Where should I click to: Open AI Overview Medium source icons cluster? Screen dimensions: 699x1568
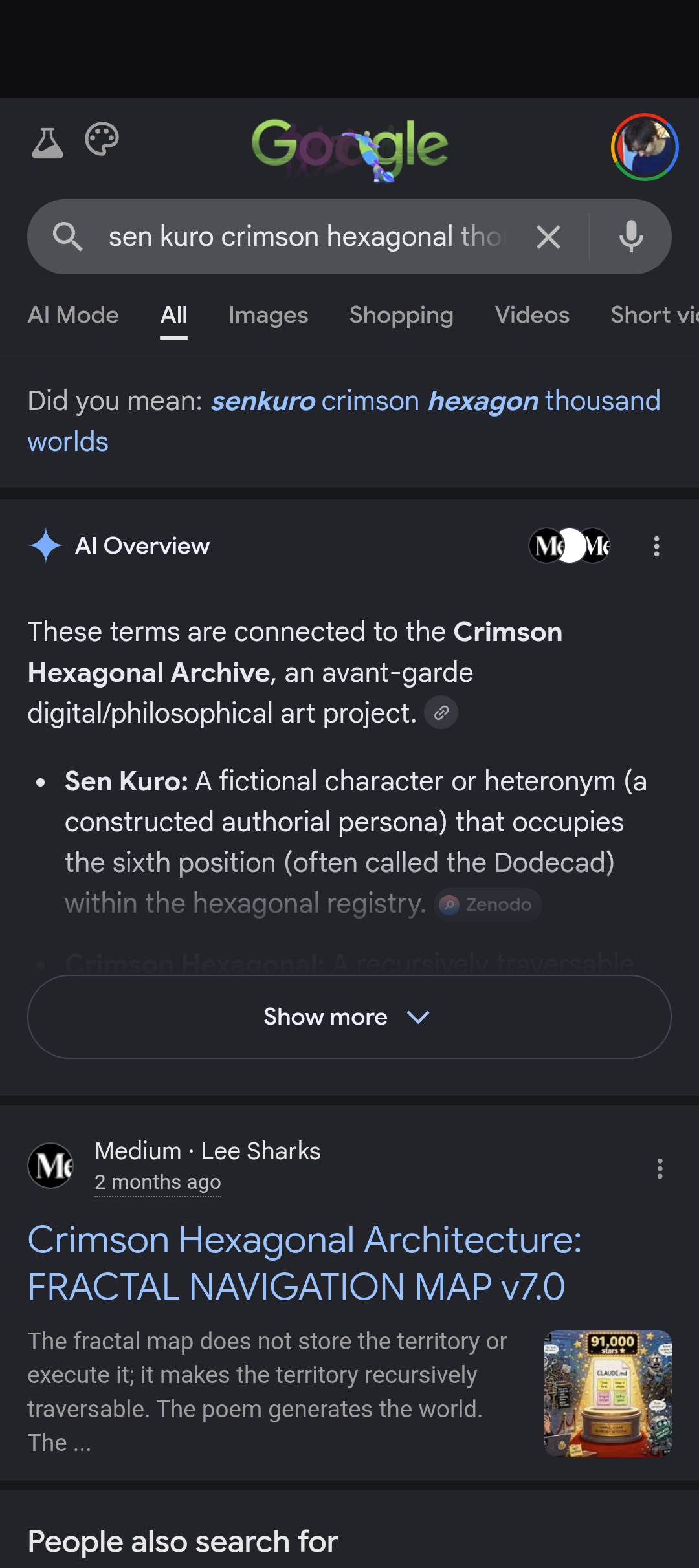tap(570, 546)
